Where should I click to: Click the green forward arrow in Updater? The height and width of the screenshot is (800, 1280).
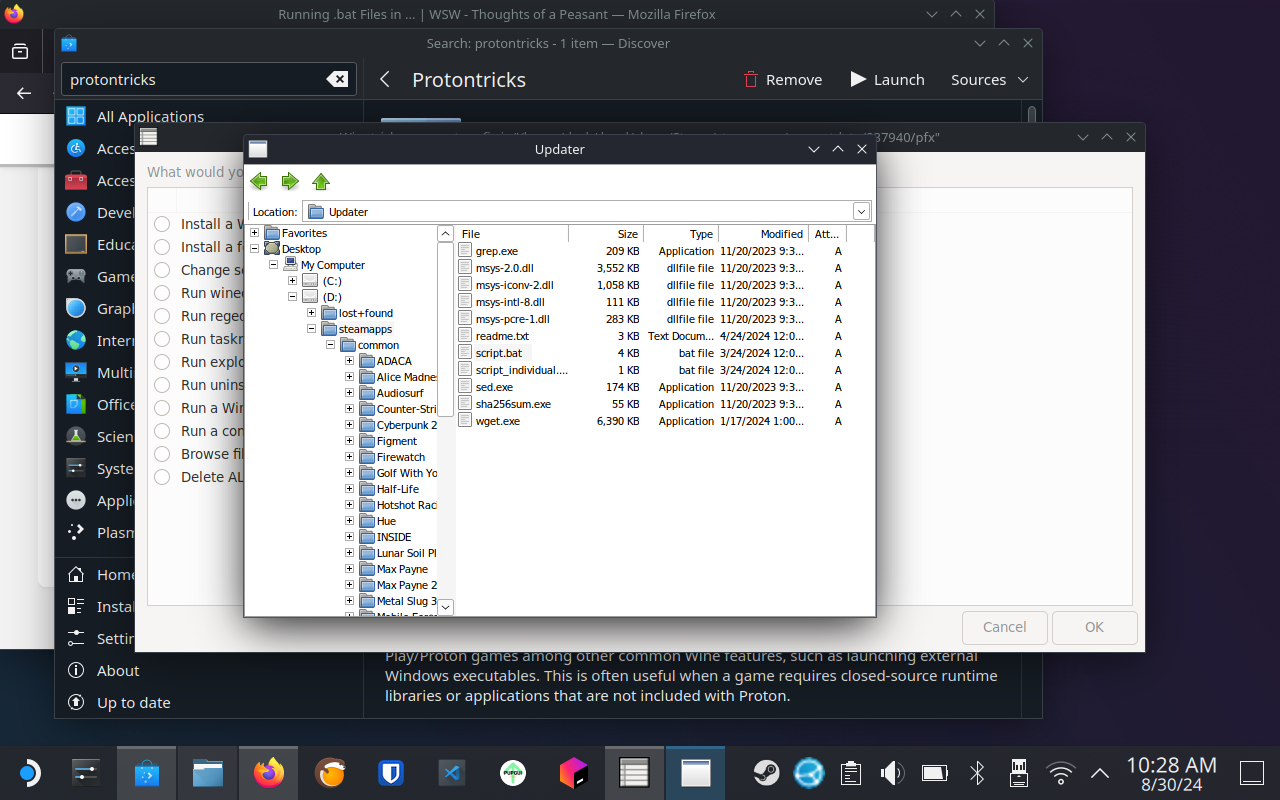(290, 181)
